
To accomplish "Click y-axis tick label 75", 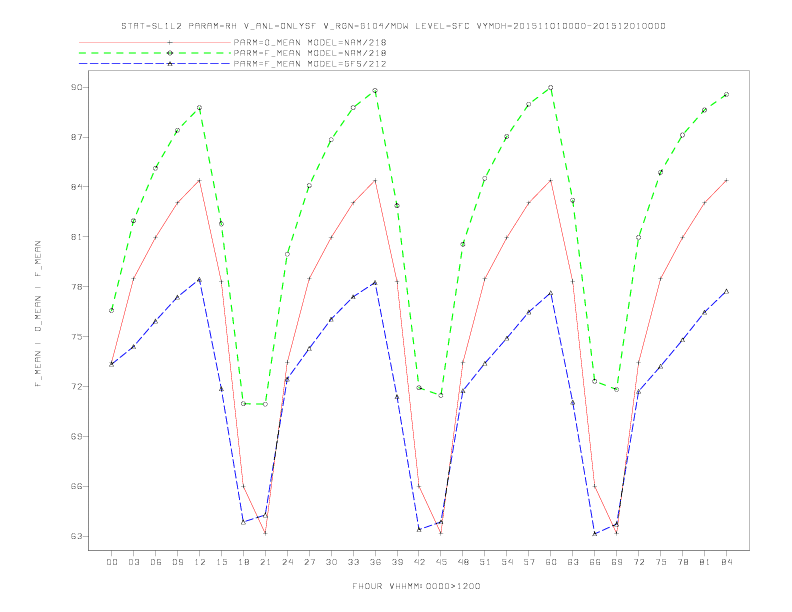I will coord(76,337).
